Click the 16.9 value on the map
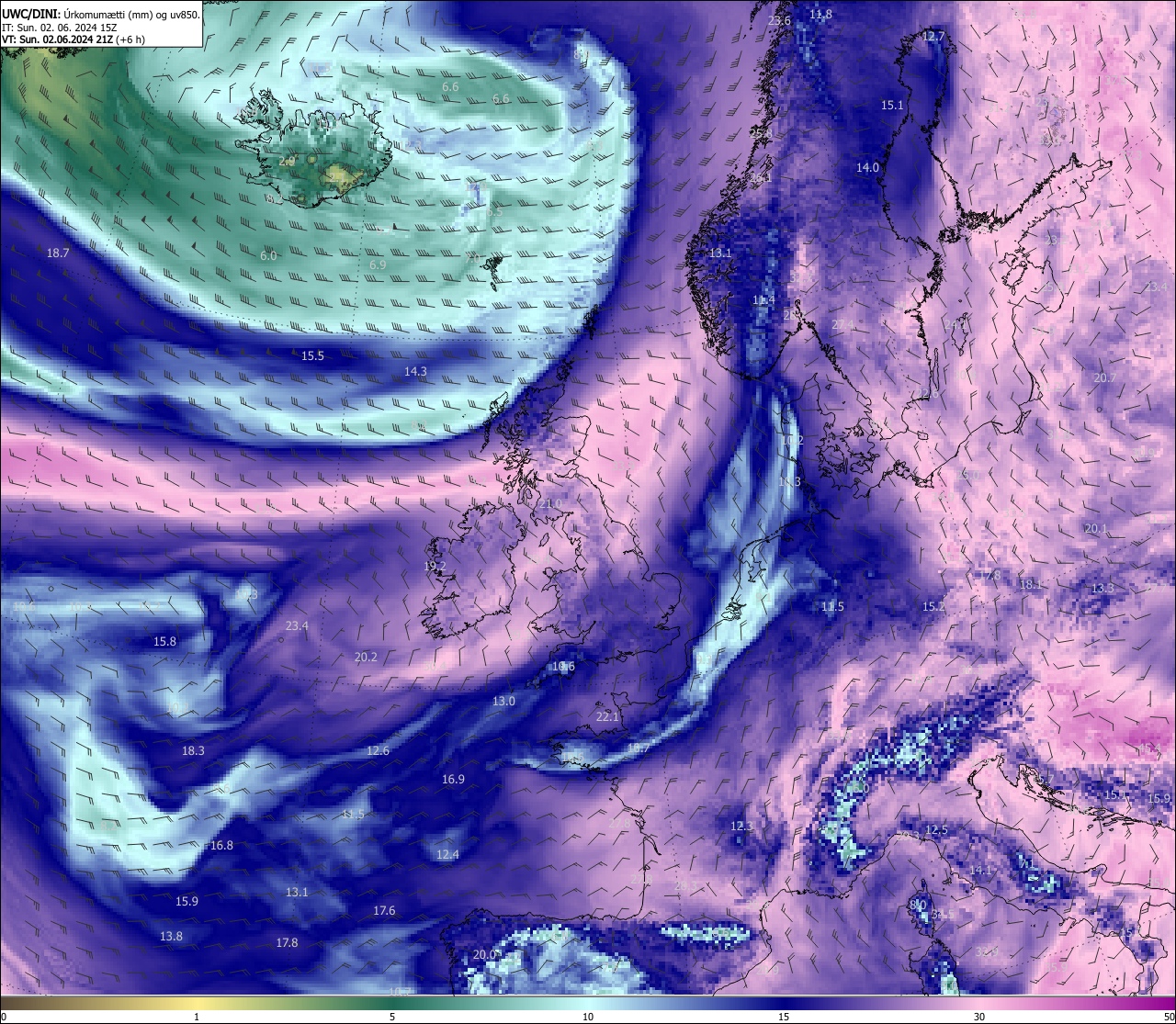This screenshot has height=1024, width=1176. (x=453, y=779)
